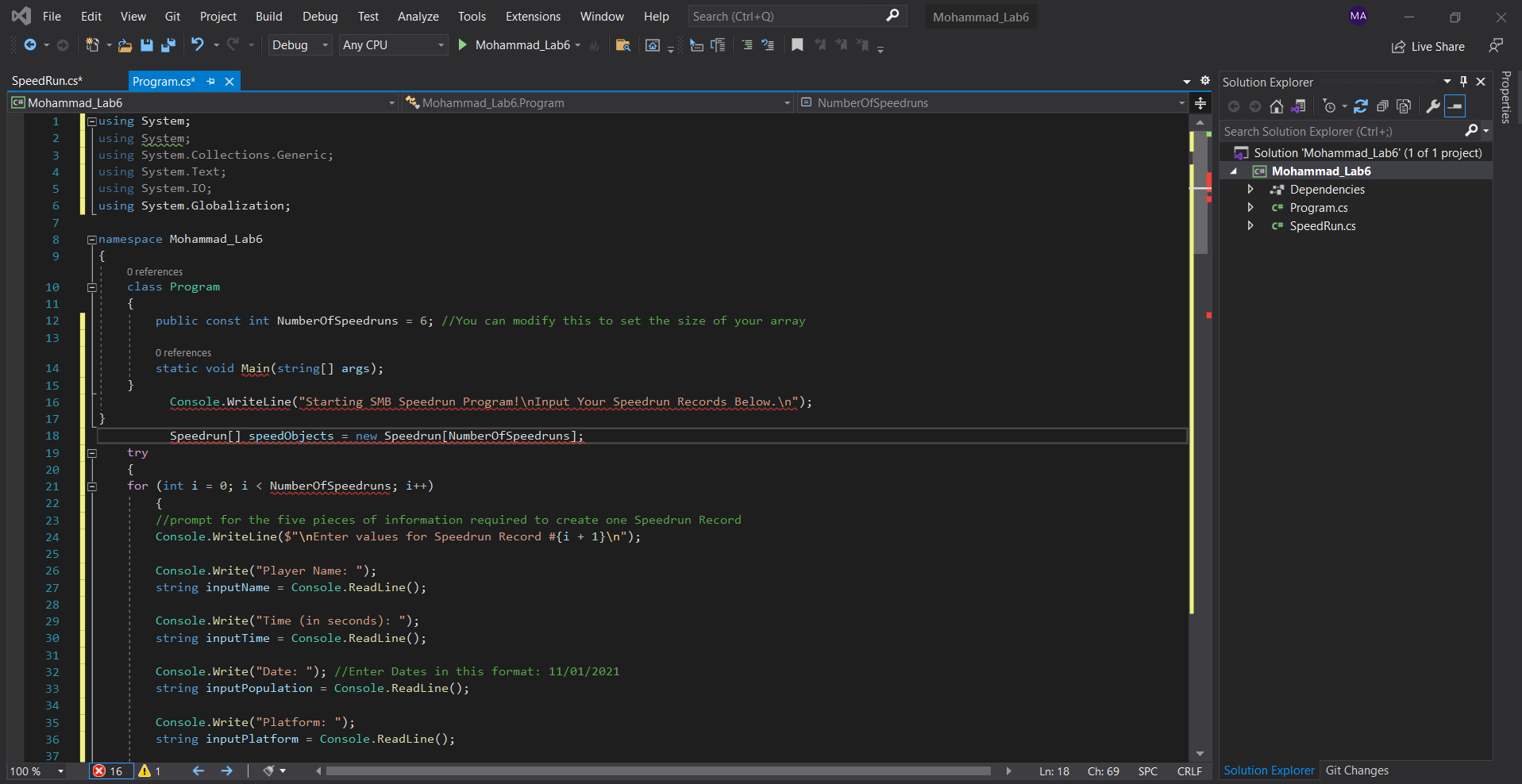Open the warning indicator showing 1
The width and height of the screenshot is (1522, 784).
pos(150,771)
